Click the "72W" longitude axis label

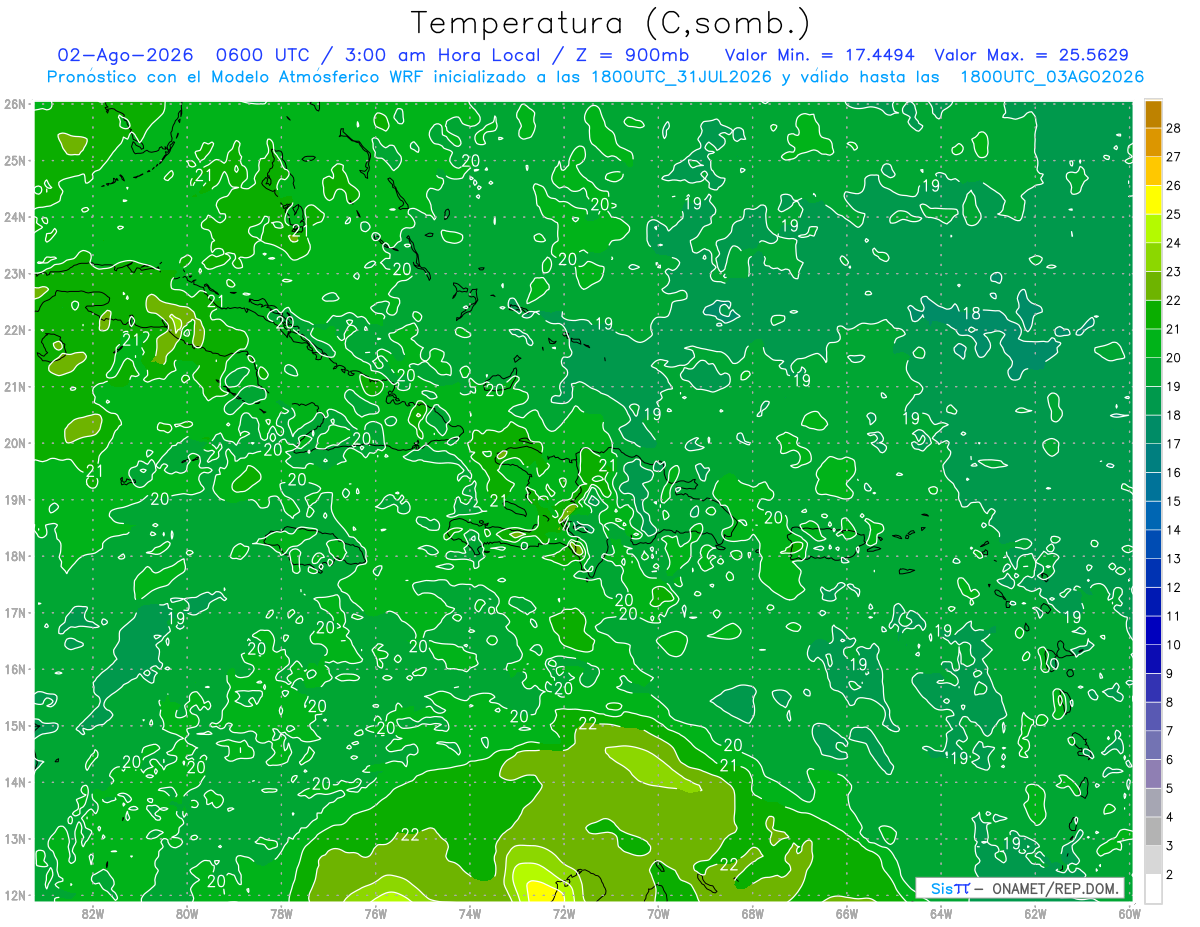(x=564, y=913)
